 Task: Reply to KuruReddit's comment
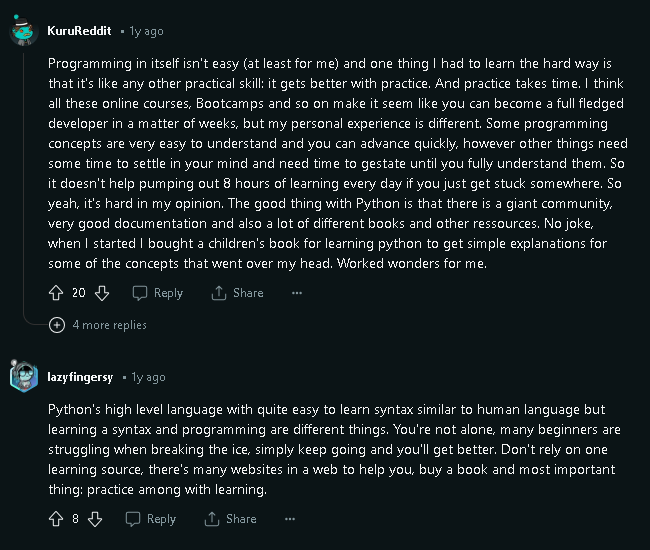[x=158, y=293]
